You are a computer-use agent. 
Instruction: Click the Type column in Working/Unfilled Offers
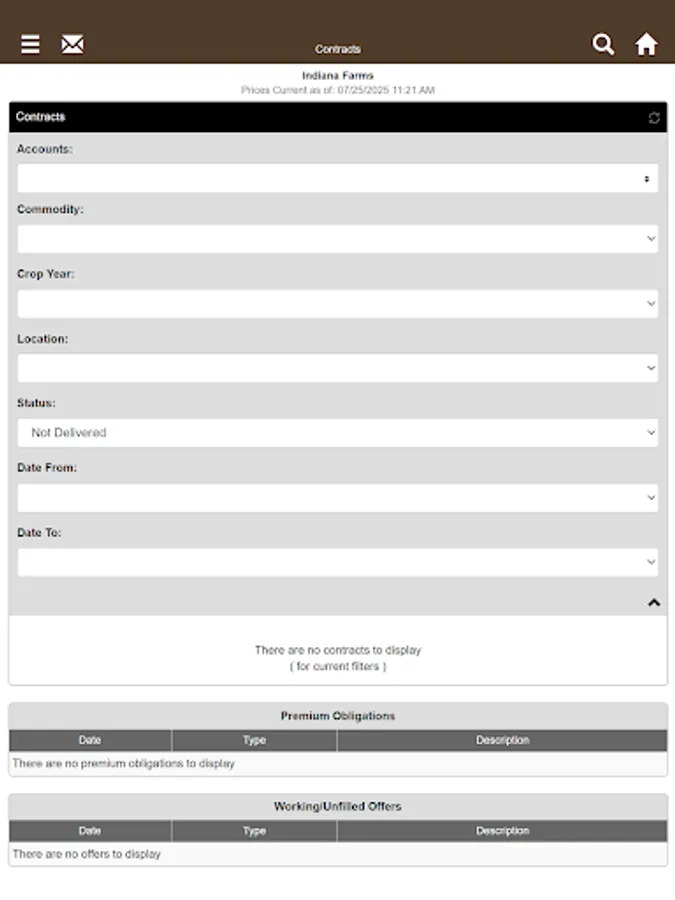point(254,830)
